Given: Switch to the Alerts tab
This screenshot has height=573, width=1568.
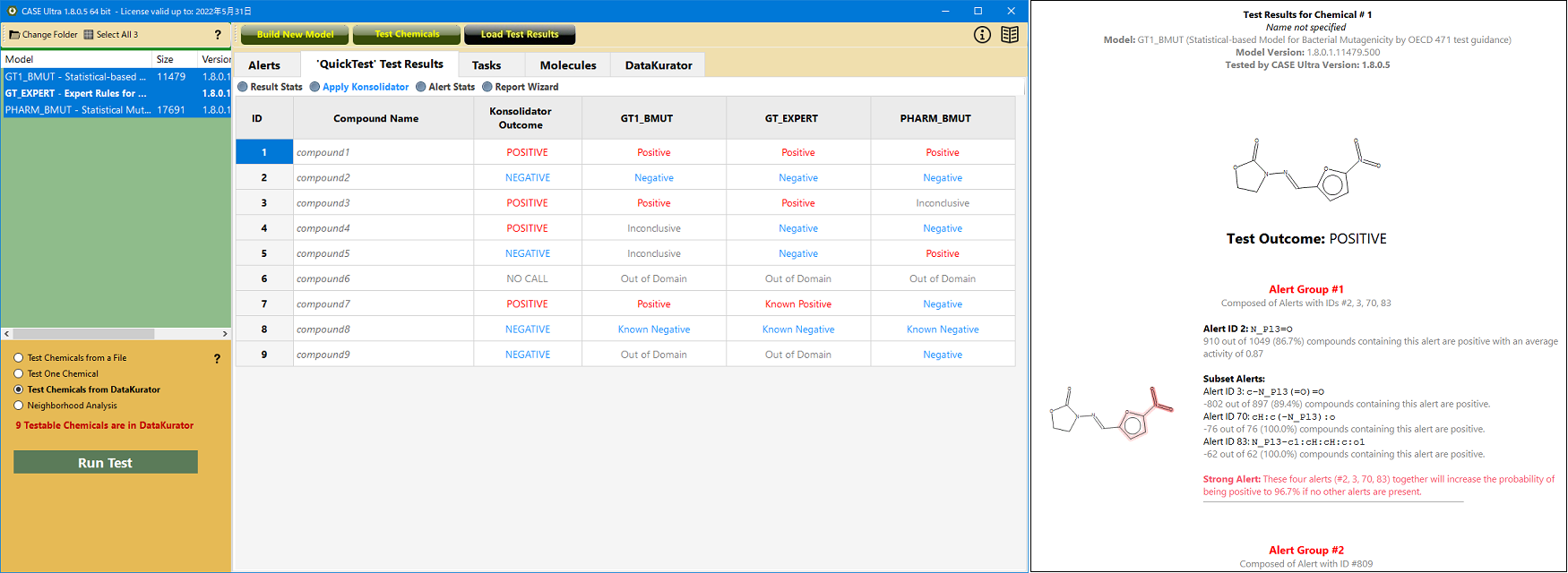Looking at the screenshot, I should (264, 65).
